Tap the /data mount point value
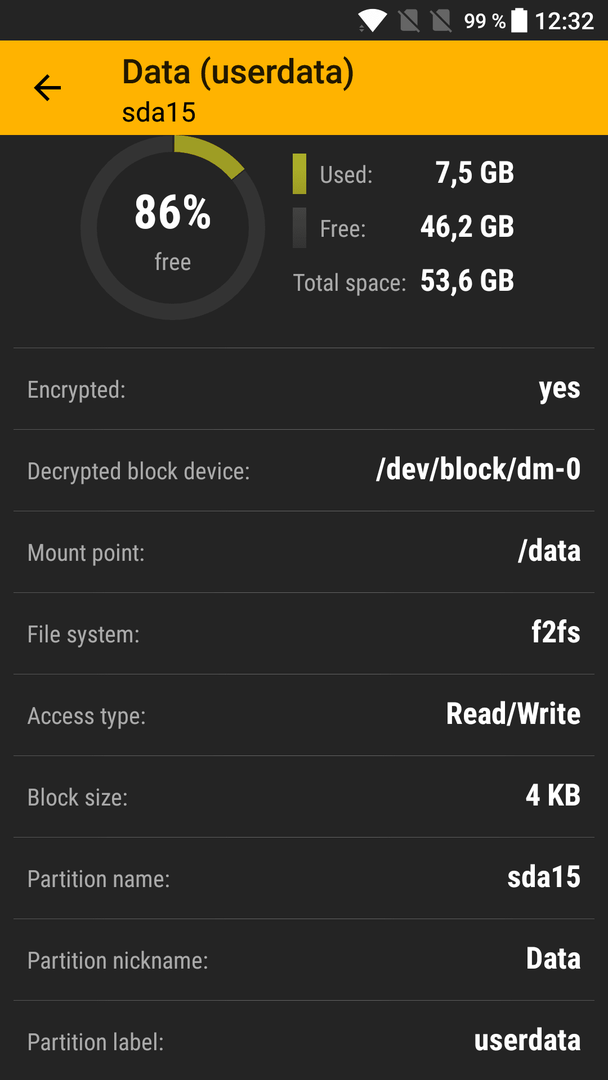 [549, 551]
